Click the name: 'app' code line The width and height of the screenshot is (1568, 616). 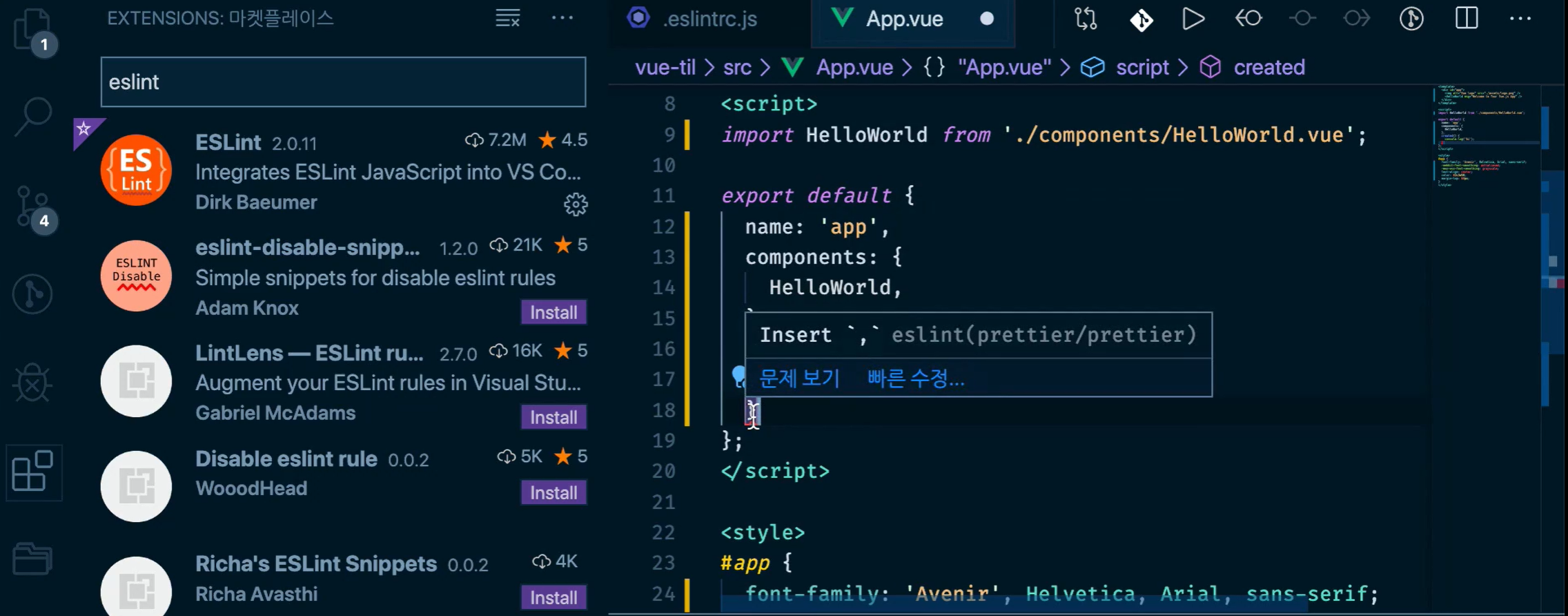[817, 227]
